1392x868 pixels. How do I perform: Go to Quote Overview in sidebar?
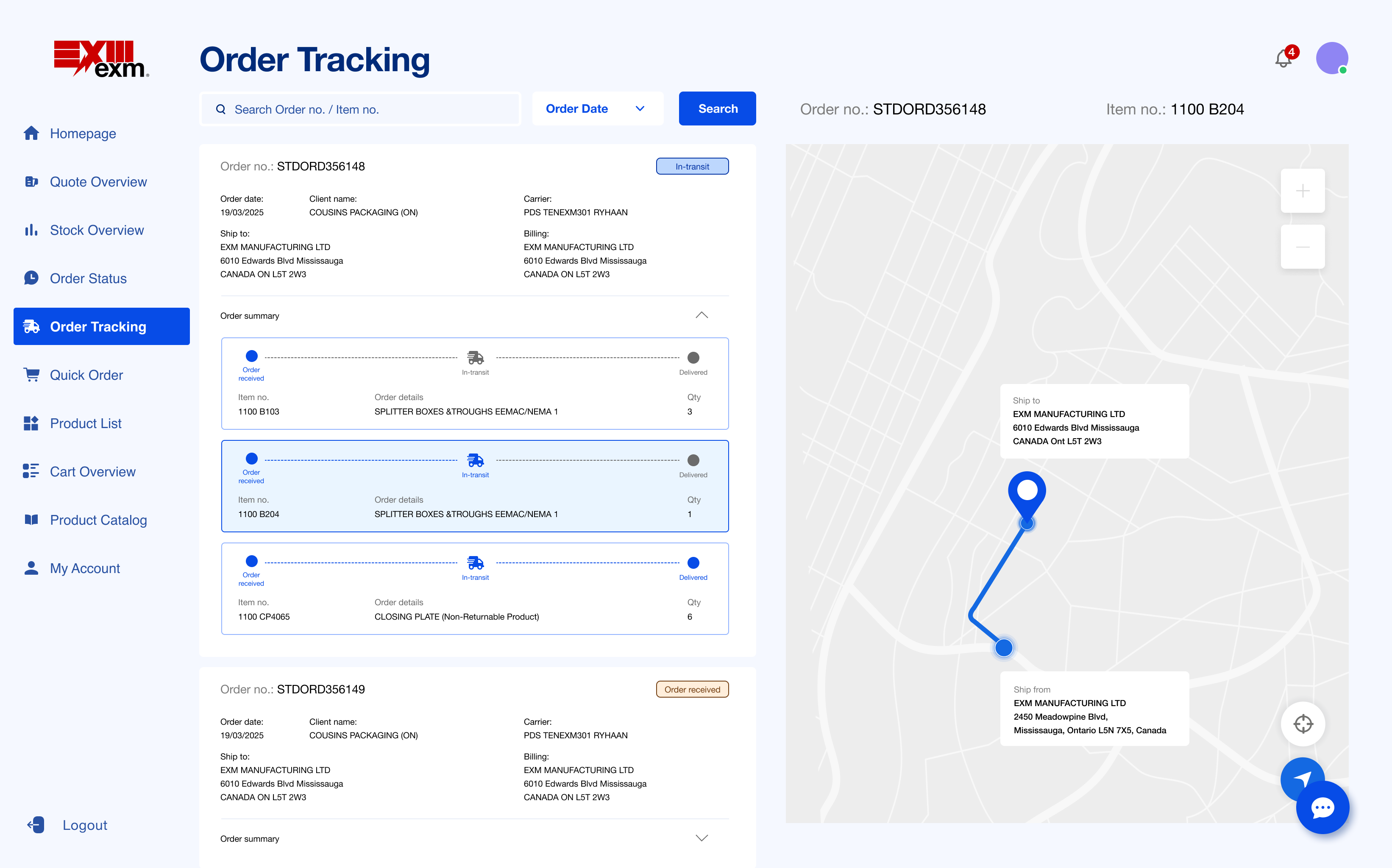[98, 182]
